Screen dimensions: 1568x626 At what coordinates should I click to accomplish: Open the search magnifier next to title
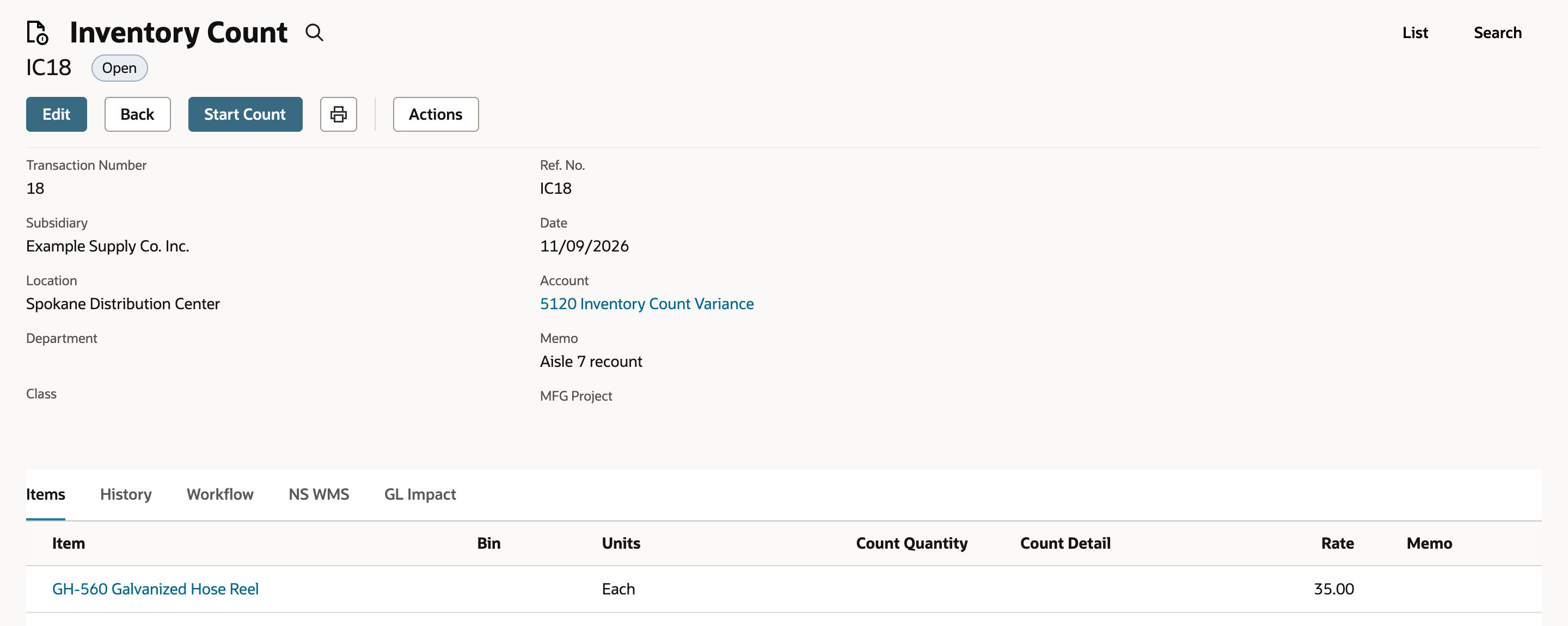[314, 32]
